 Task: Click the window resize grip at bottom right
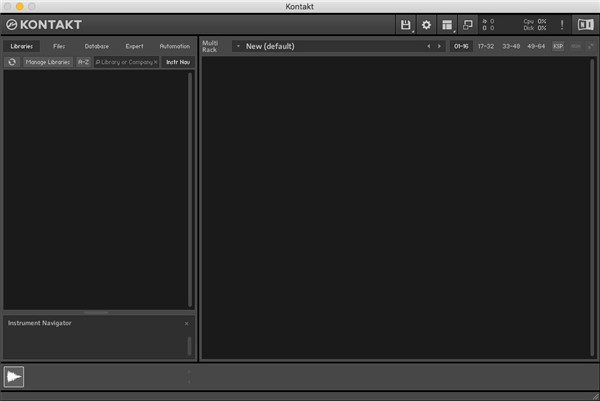pos(595,396)
